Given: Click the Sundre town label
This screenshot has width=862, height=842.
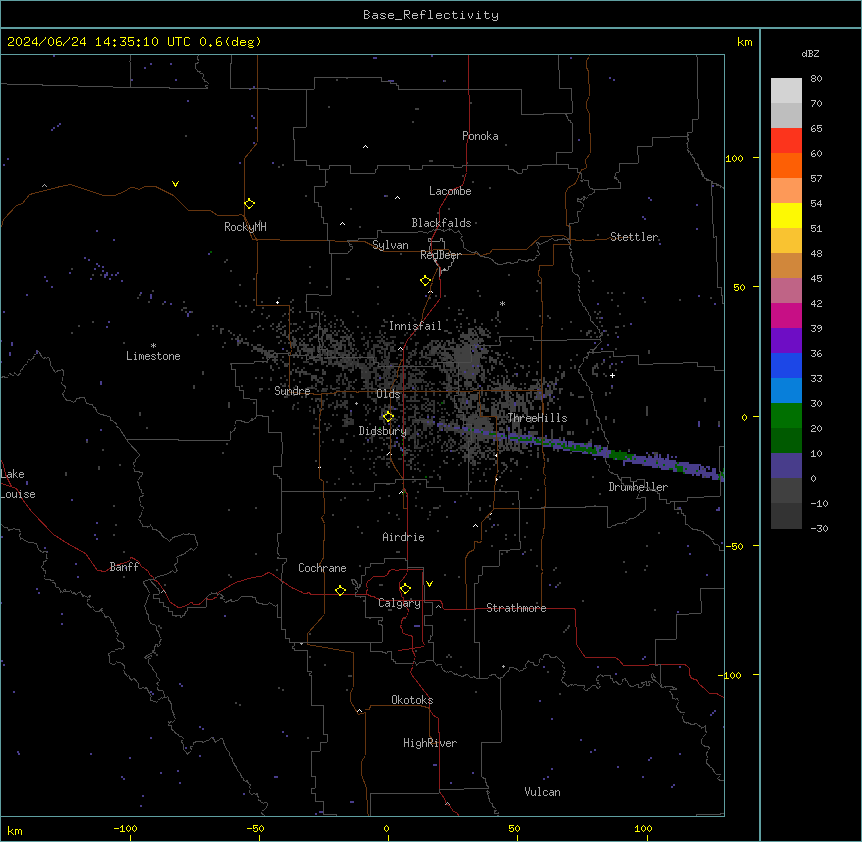Looking at the screenshot, I should [x=292, y=391].
